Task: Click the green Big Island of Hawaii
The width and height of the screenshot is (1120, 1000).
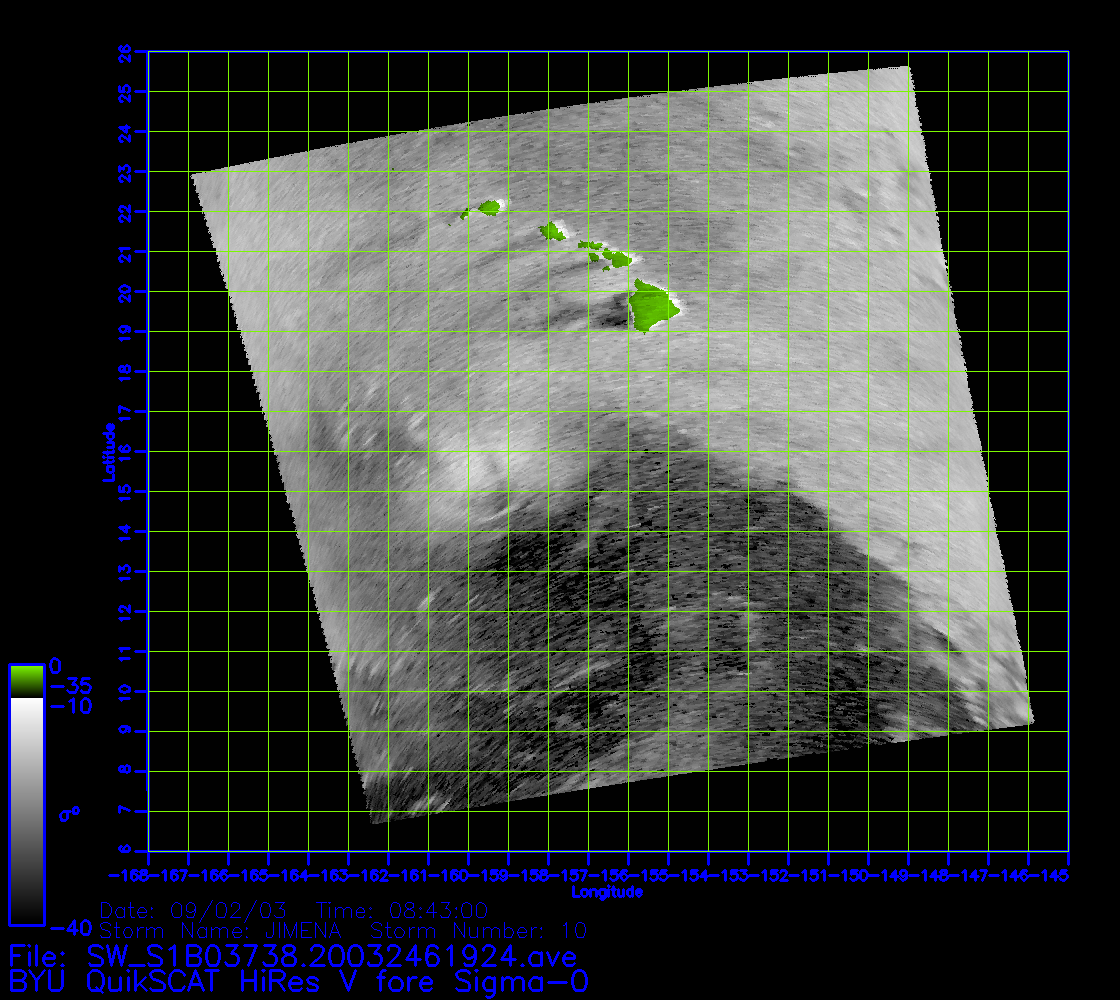Action: (652, 304)
